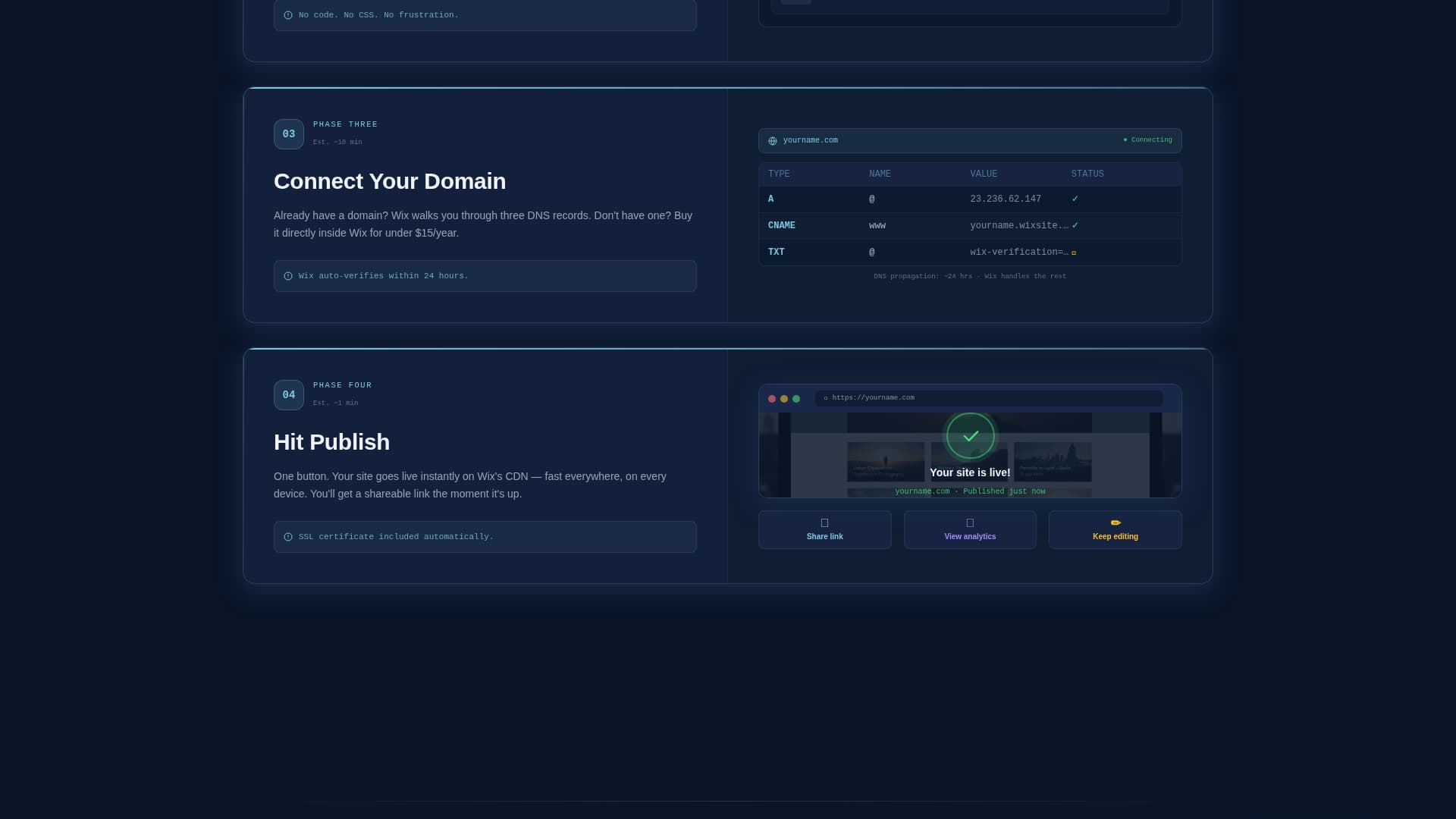The image size is (1456, 819).
Task: Click the pending status icon on the TXT record row
Action: (x=1075, y=253)
